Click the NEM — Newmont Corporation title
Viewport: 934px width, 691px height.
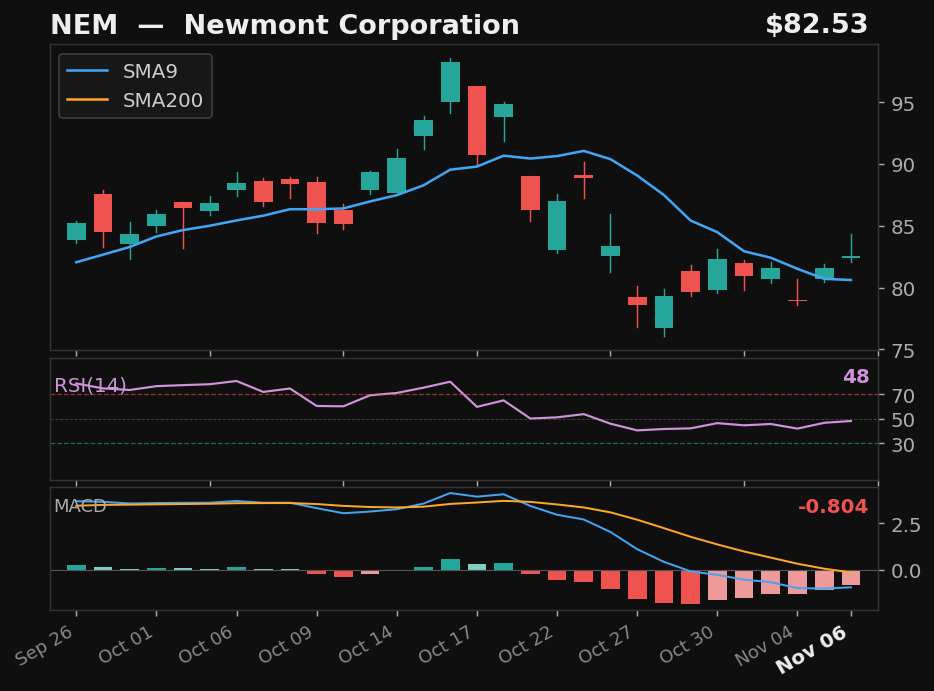coord(285,25)
